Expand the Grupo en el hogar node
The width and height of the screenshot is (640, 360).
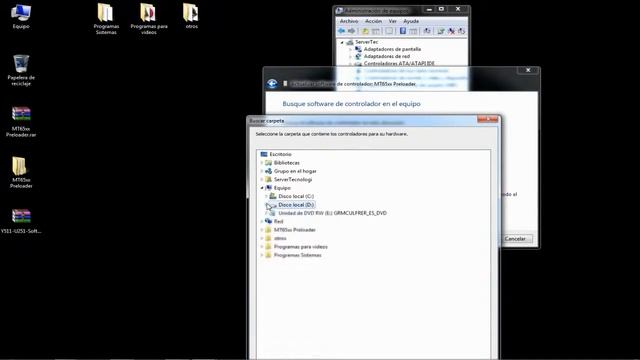(262, 171)
